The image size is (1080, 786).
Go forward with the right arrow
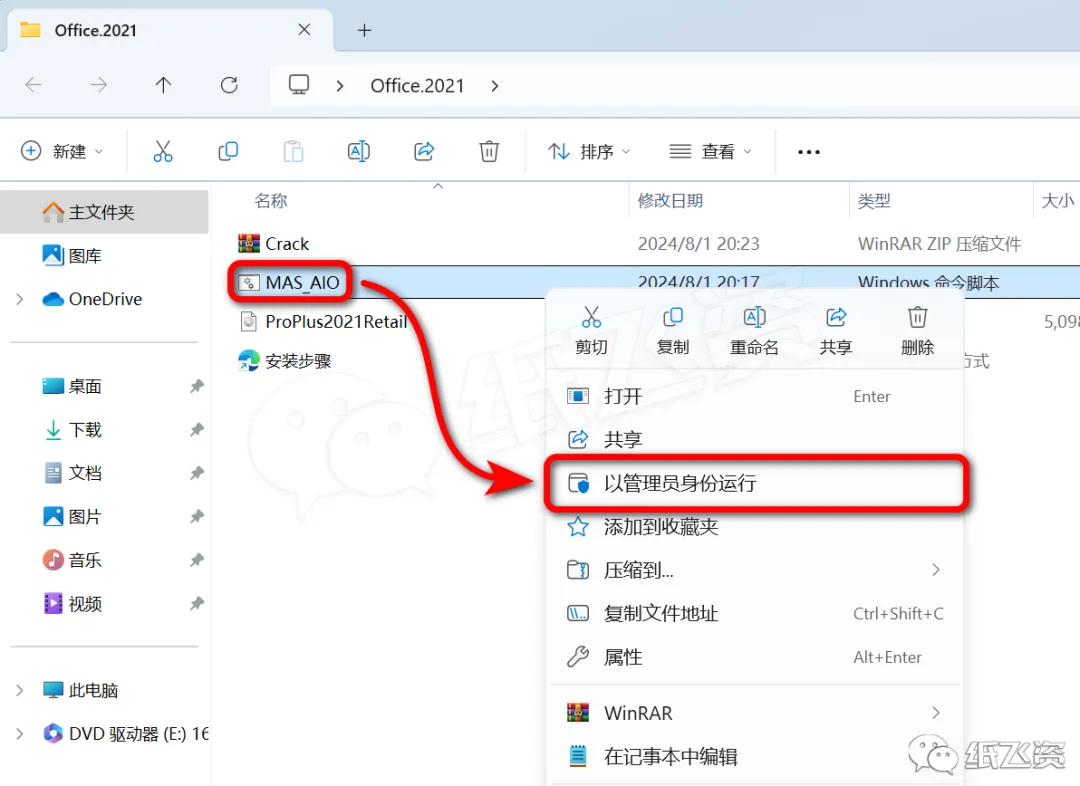98,85
